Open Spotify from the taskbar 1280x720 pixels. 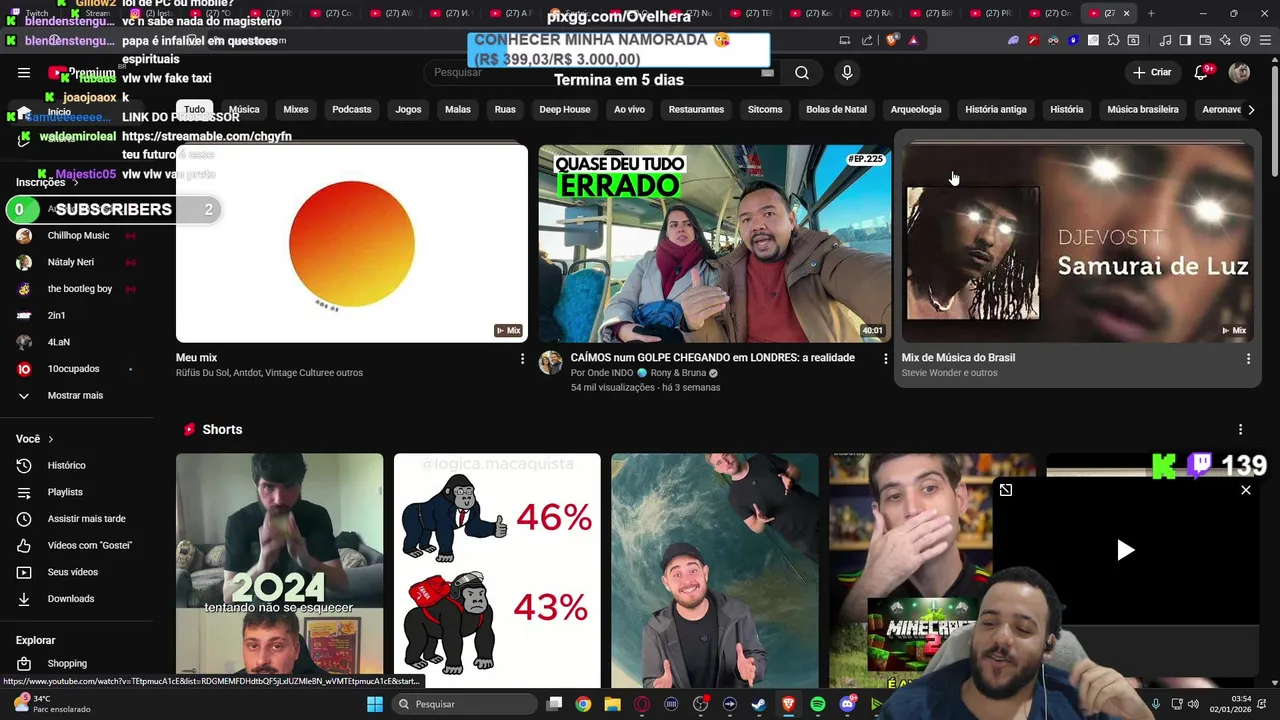click(x=818, y=704)
